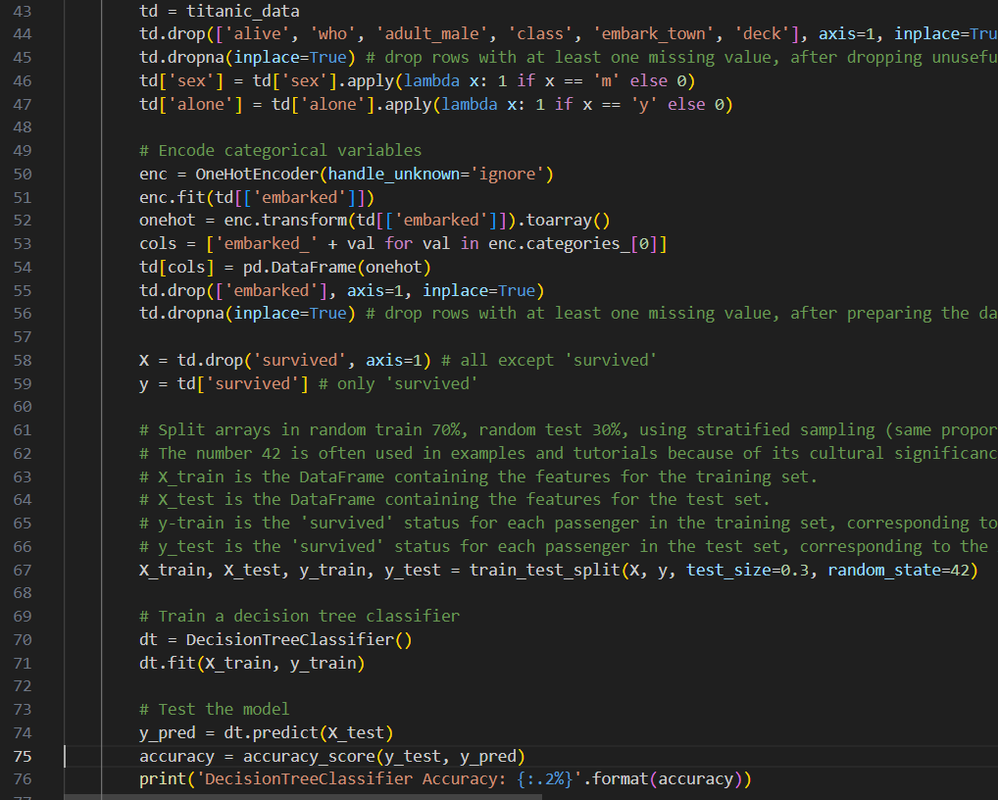The width and height of the screenshot is (998, 800).
Task: Click comment '# X_test is the DataFrame'
Action: [454, 500]
